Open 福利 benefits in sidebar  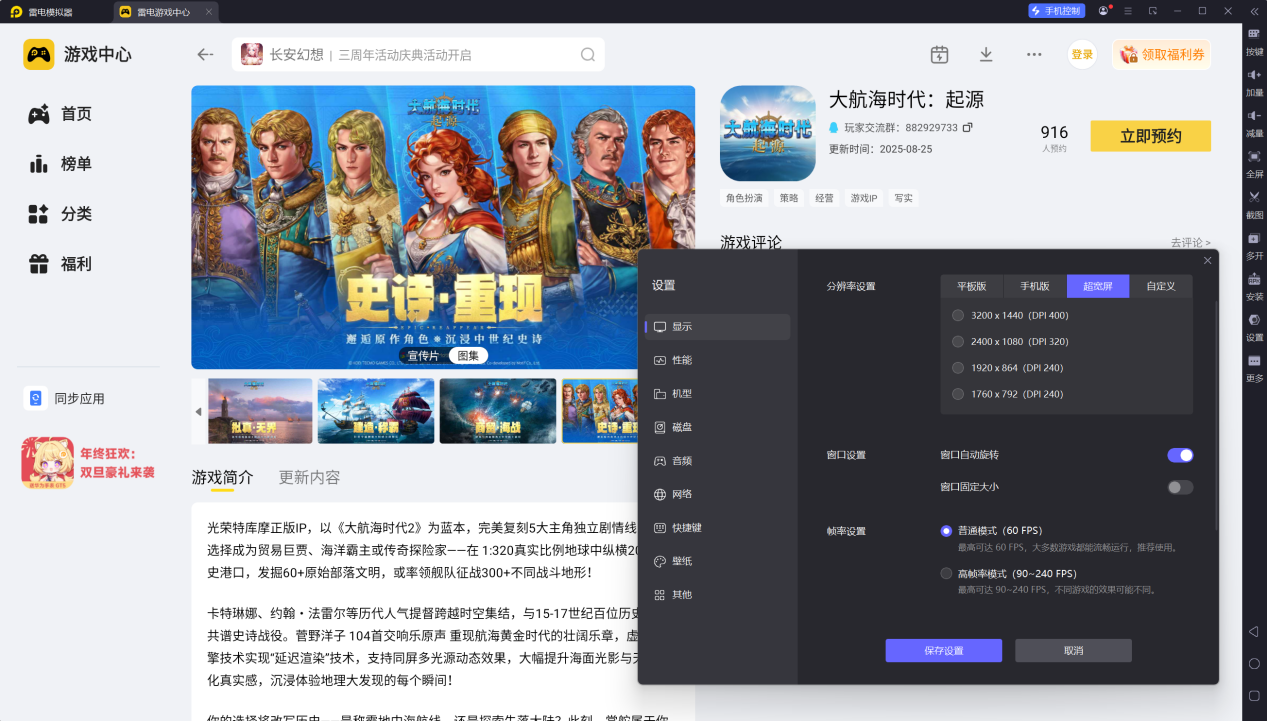(x=60, y=264)
